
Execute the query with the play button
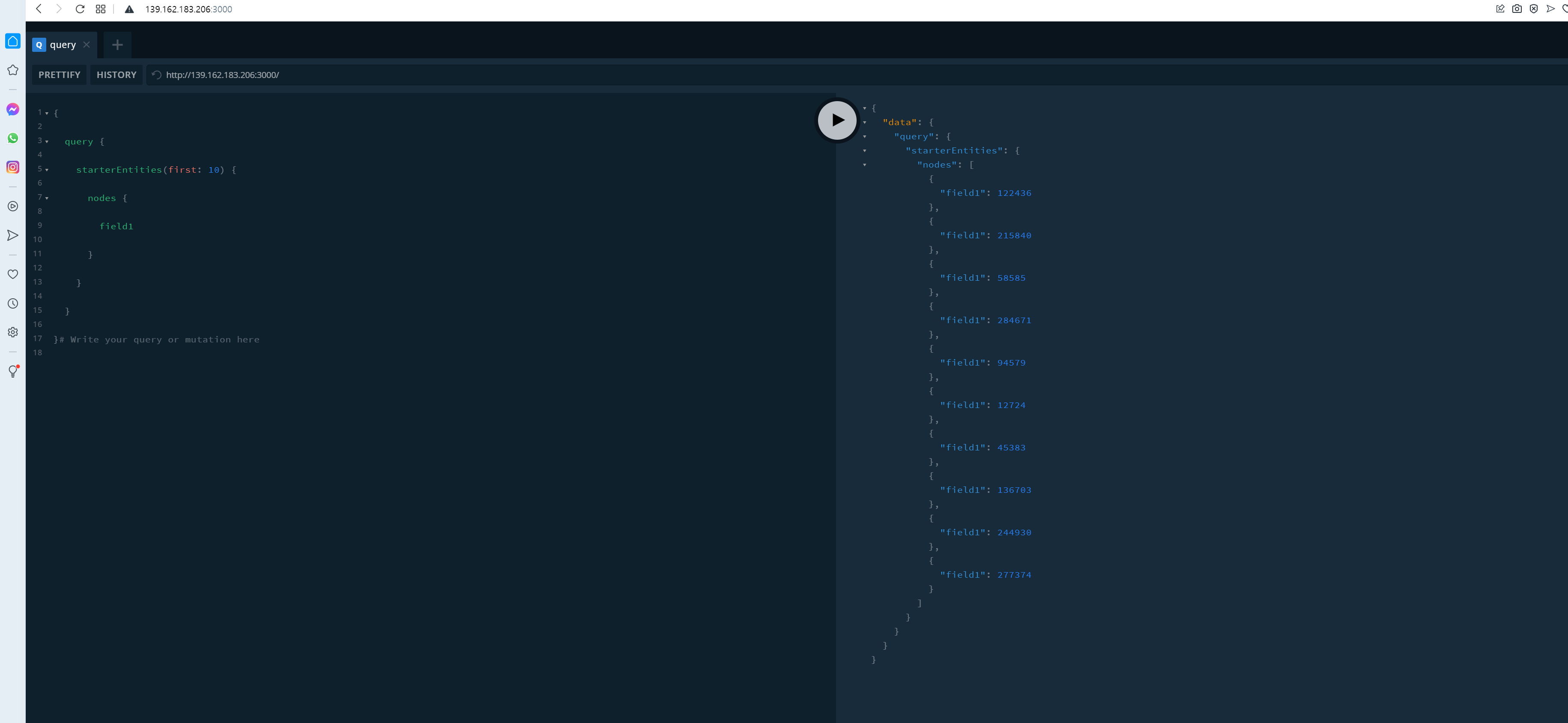[836, 120]
